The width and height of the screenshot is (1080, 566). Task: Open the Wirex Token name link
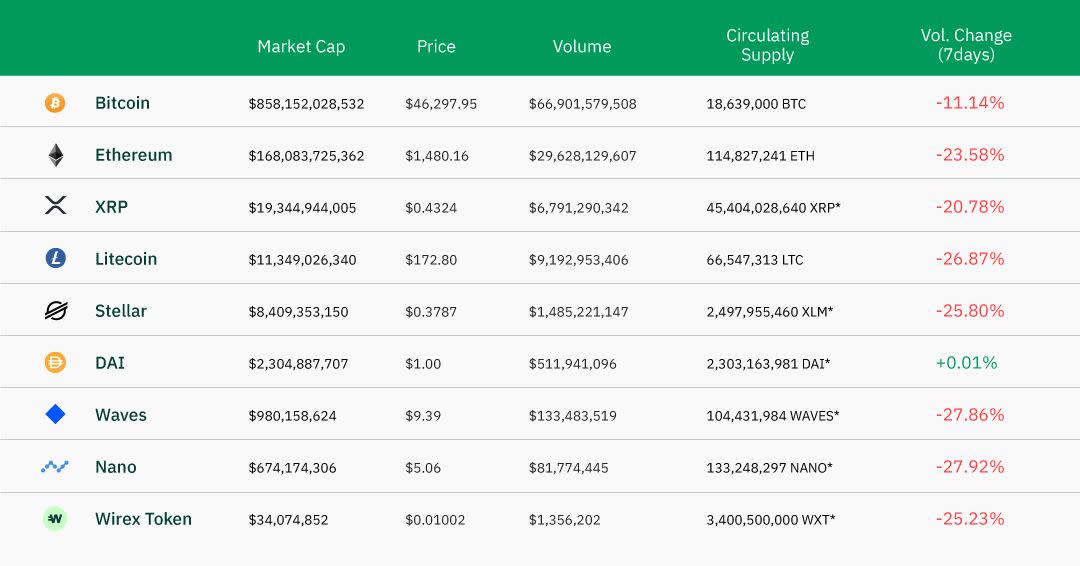pos(143,518)
